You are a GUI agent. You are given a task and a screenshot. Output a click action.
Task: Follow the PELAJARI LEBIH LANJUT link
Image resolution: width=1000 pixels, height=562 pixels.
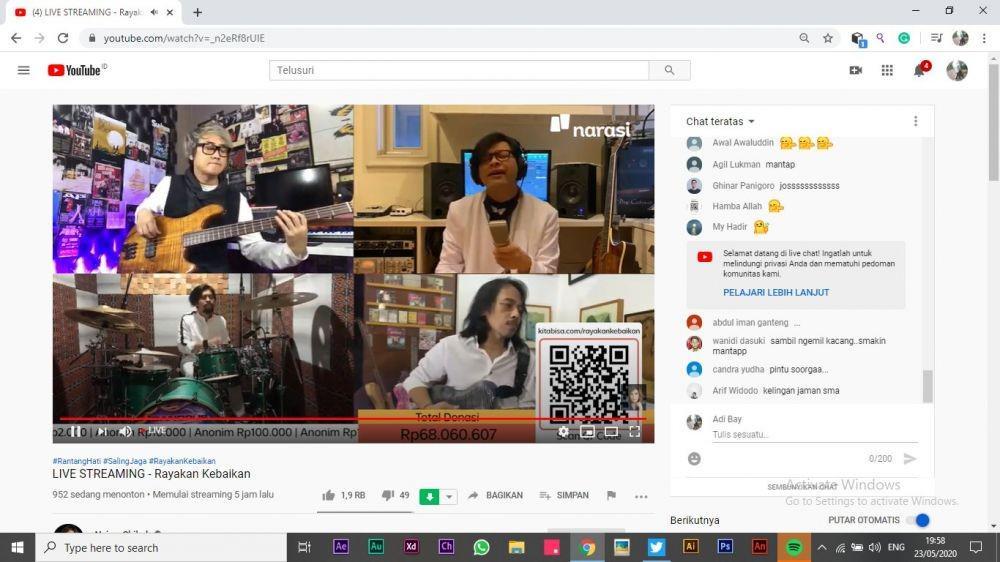pos(776,292)
